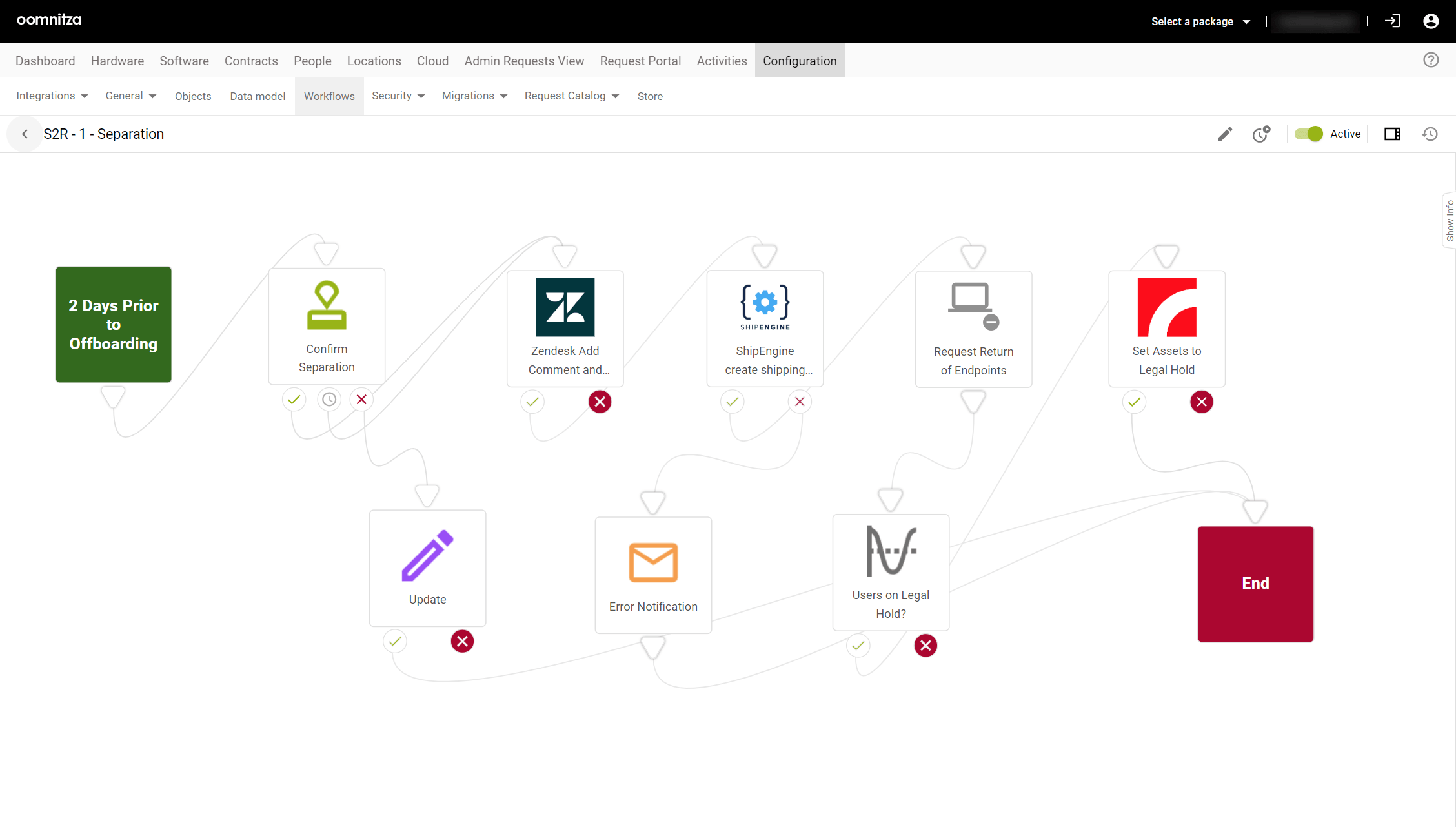Open the side panel layout icon
1456x827 pixels.
click(1392, 134)
